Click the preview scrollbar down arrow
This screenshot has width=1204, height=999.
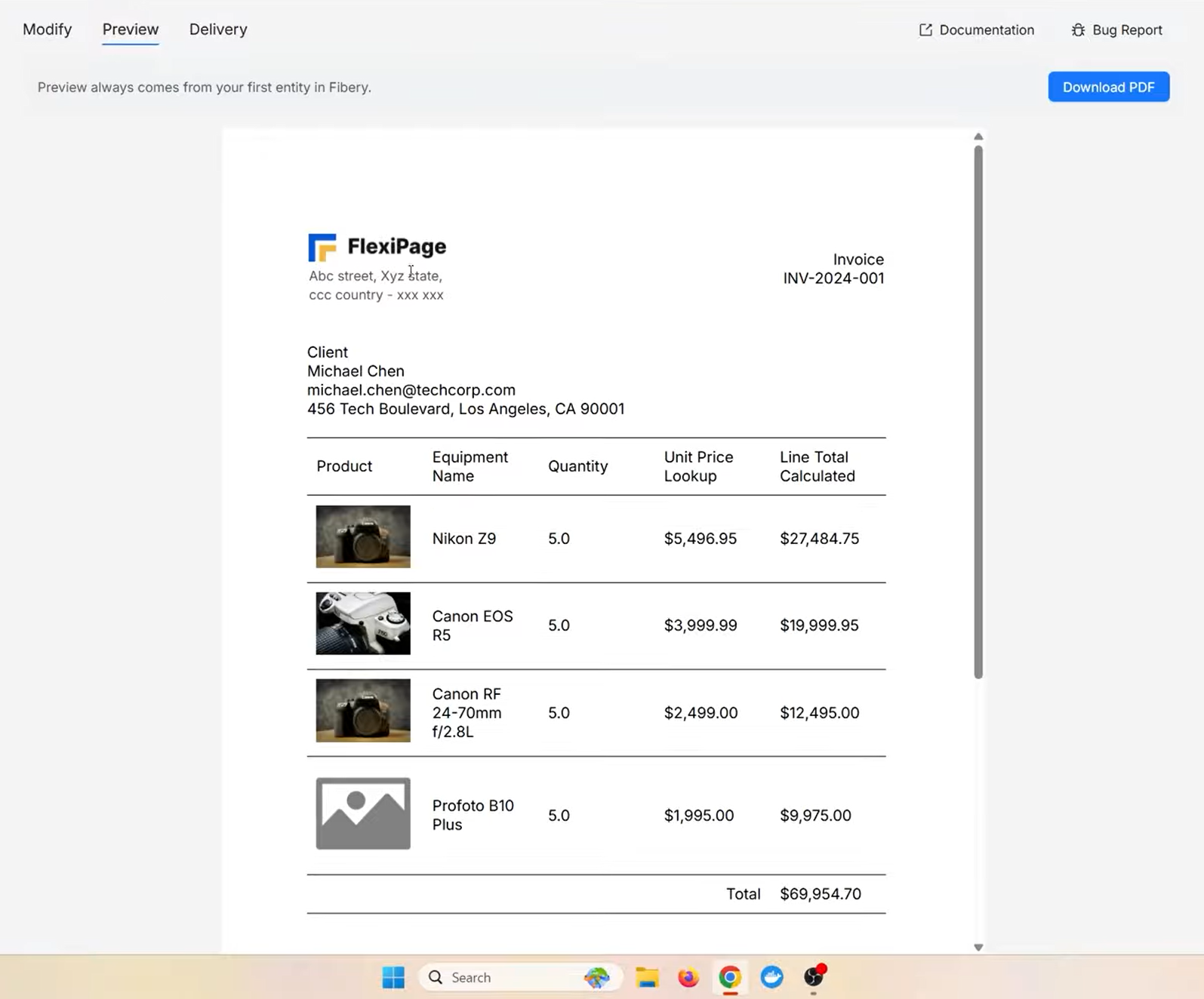pyautogui.click(x=978, y=947)
